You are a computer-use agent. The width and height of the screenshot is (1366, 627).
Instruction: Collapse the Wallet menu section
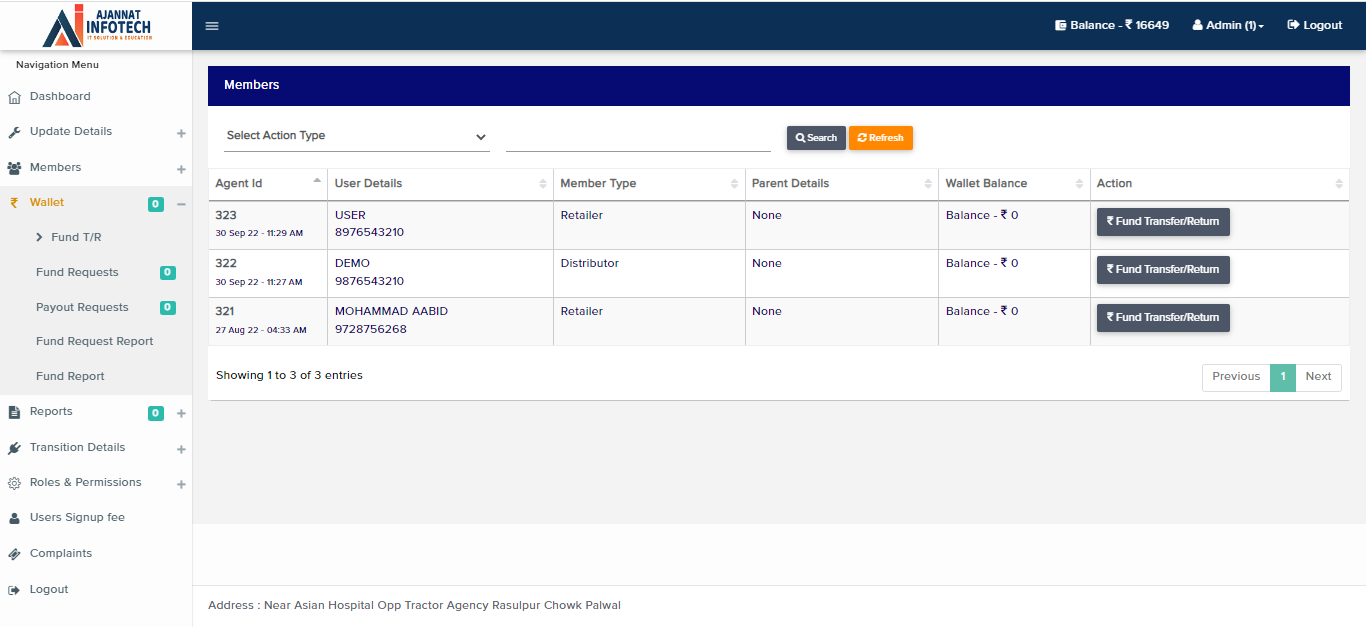(181, 204)
